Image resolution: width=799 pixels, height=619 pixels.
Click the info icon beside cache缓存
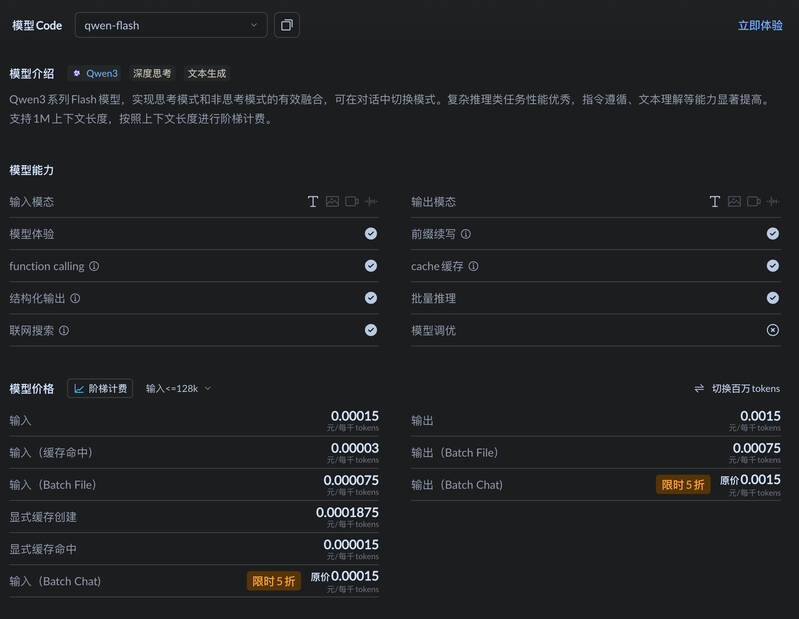(x=473, y=266)
